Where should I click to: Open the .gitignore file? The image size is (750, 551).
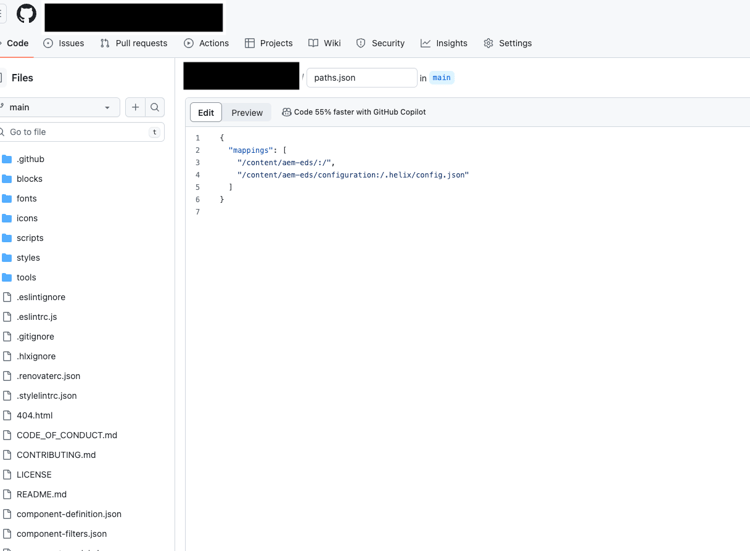point(35,336)
